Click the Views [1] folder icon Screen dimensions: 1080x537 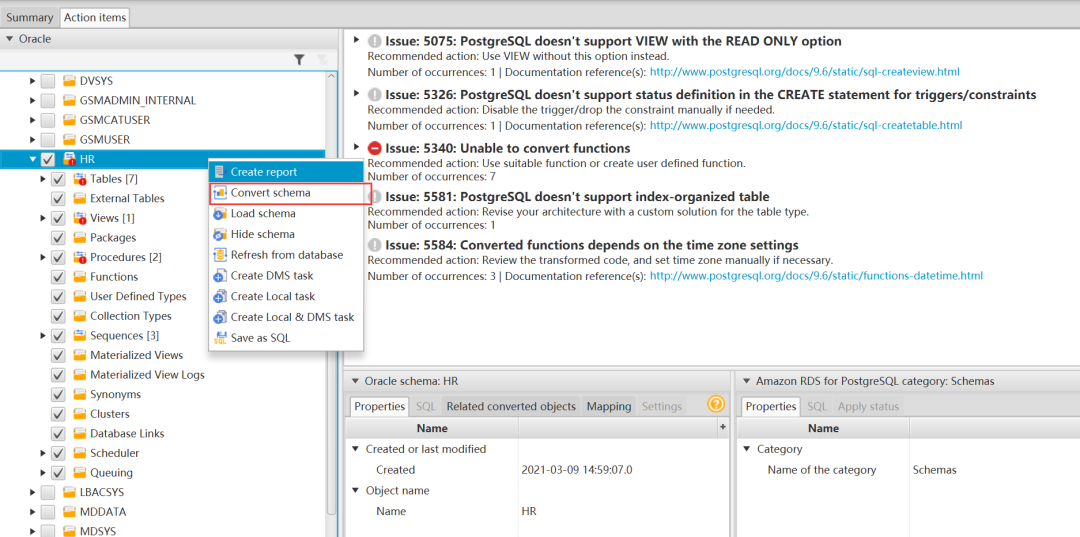[x=79, y=218]
